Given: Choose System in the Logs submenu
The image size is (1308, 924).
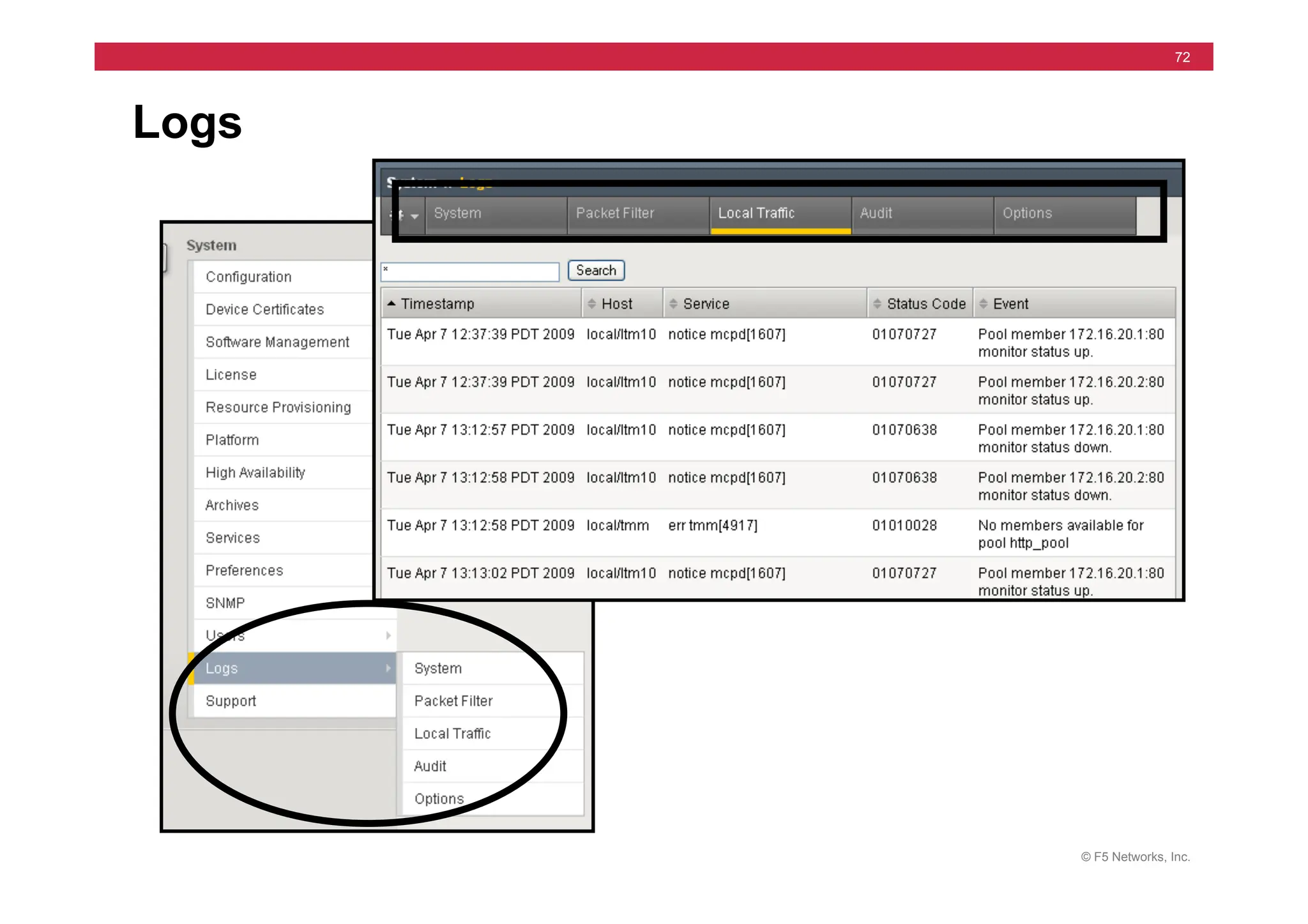Looking at the screenshot, I should point(493,669).
